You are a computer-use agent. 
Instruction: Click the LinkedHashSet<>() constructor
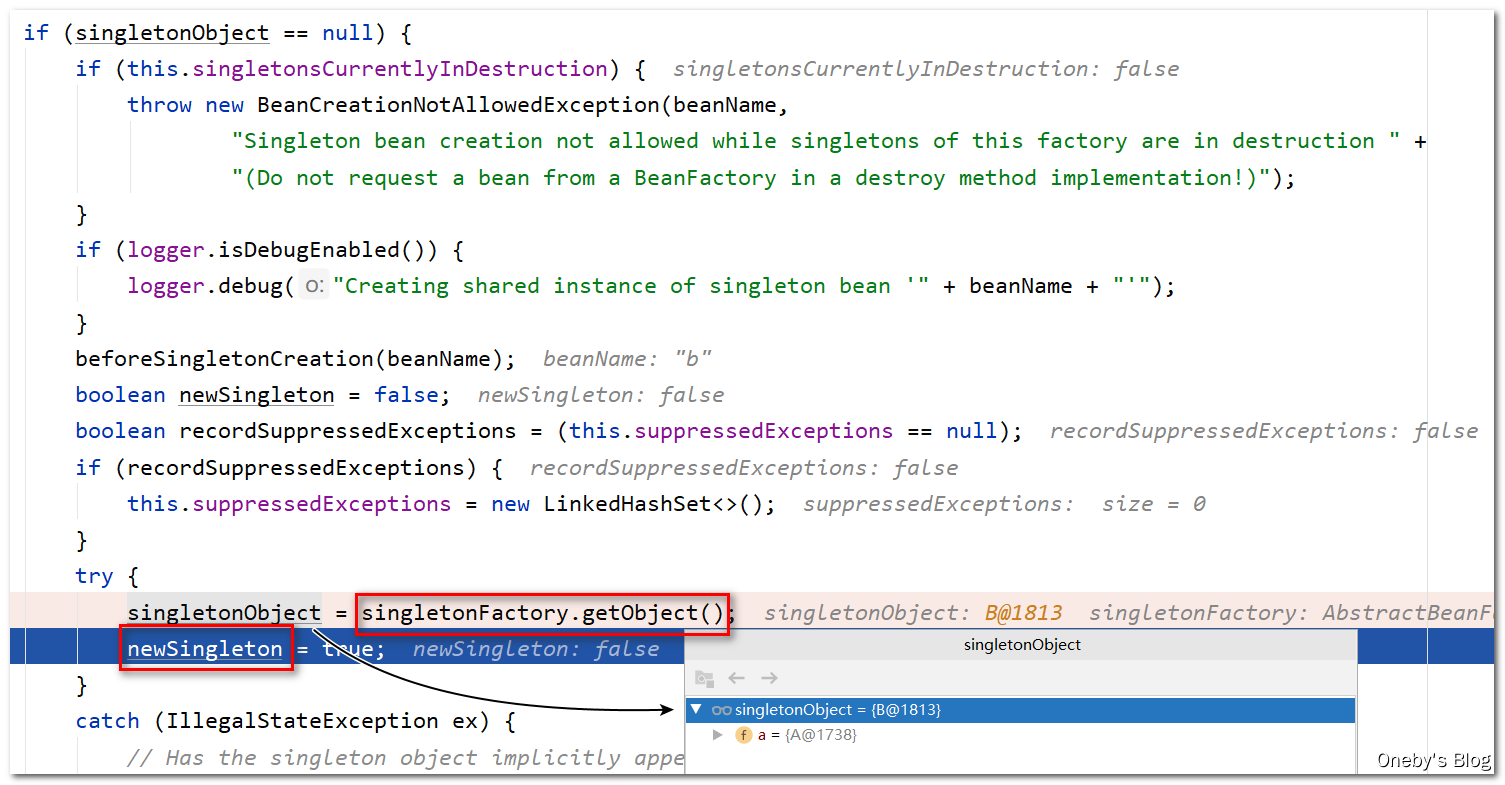pos(653,503)
